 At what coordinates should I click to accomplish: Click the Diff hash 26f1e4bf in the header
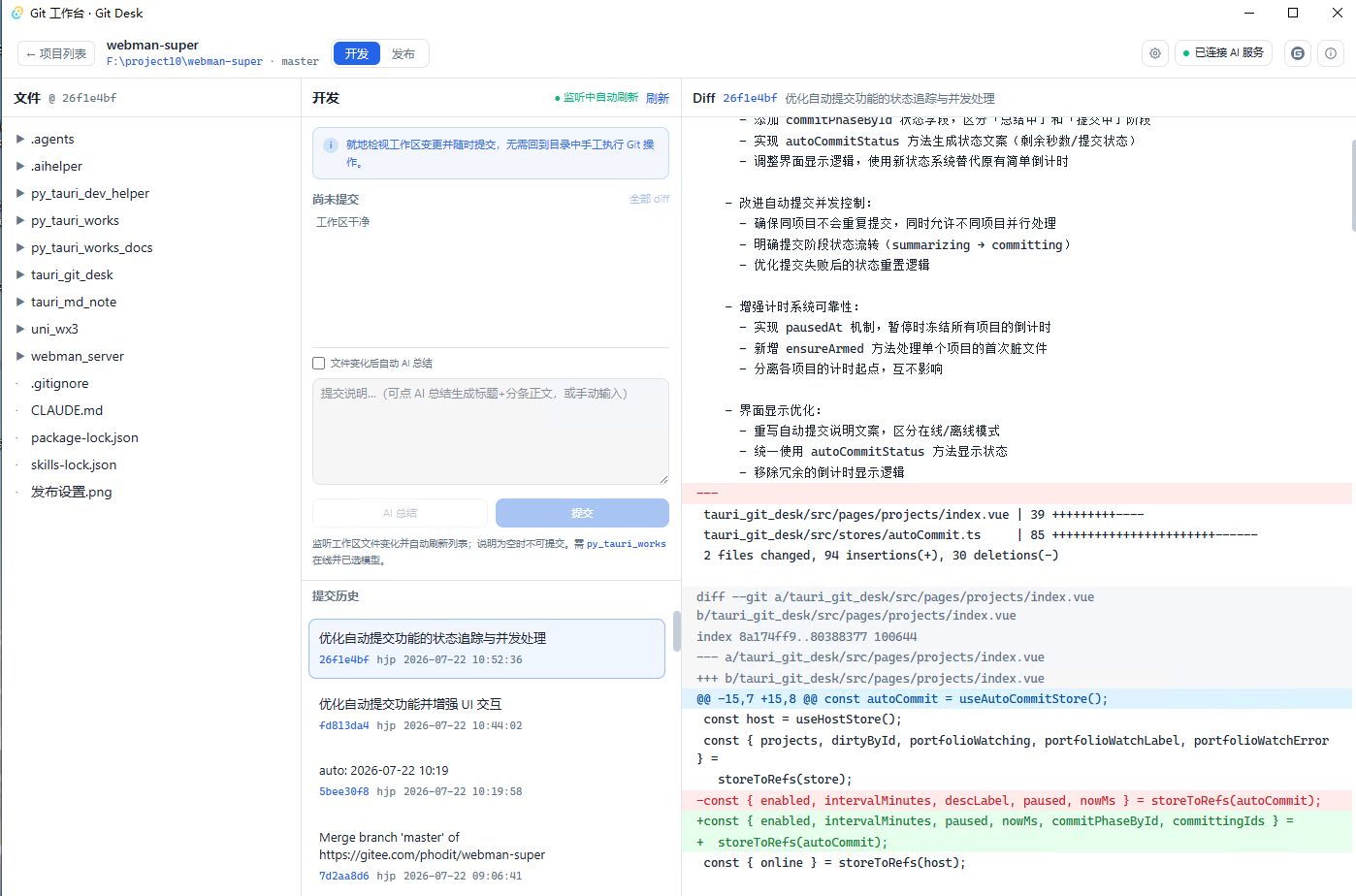pyautogui.click(x=750, y=98)
